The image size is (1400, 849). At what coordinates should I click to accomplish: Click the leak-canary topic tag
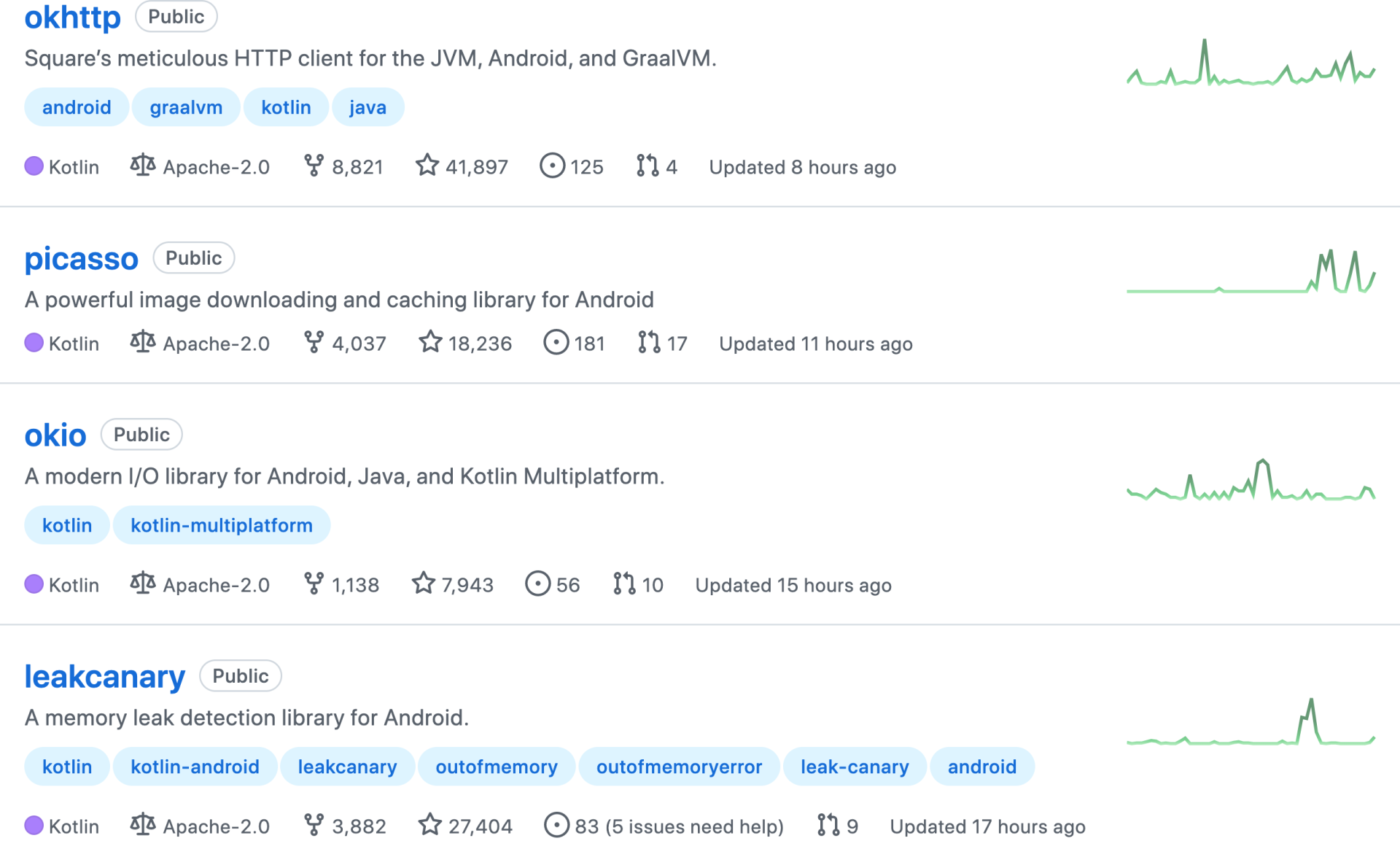(855, 767)
